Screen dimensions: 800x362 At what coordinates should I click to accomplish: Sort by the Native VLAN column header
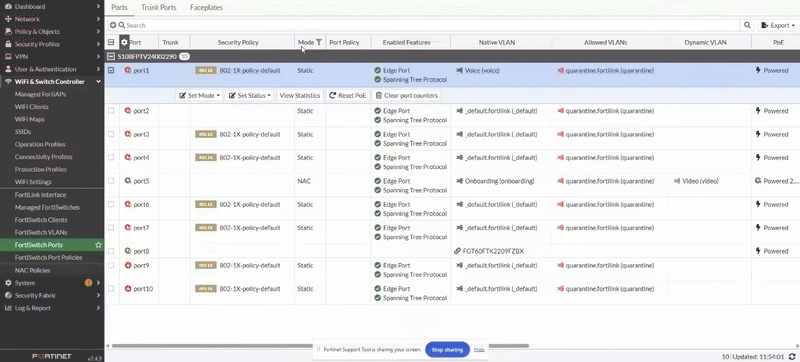(496, 42)
